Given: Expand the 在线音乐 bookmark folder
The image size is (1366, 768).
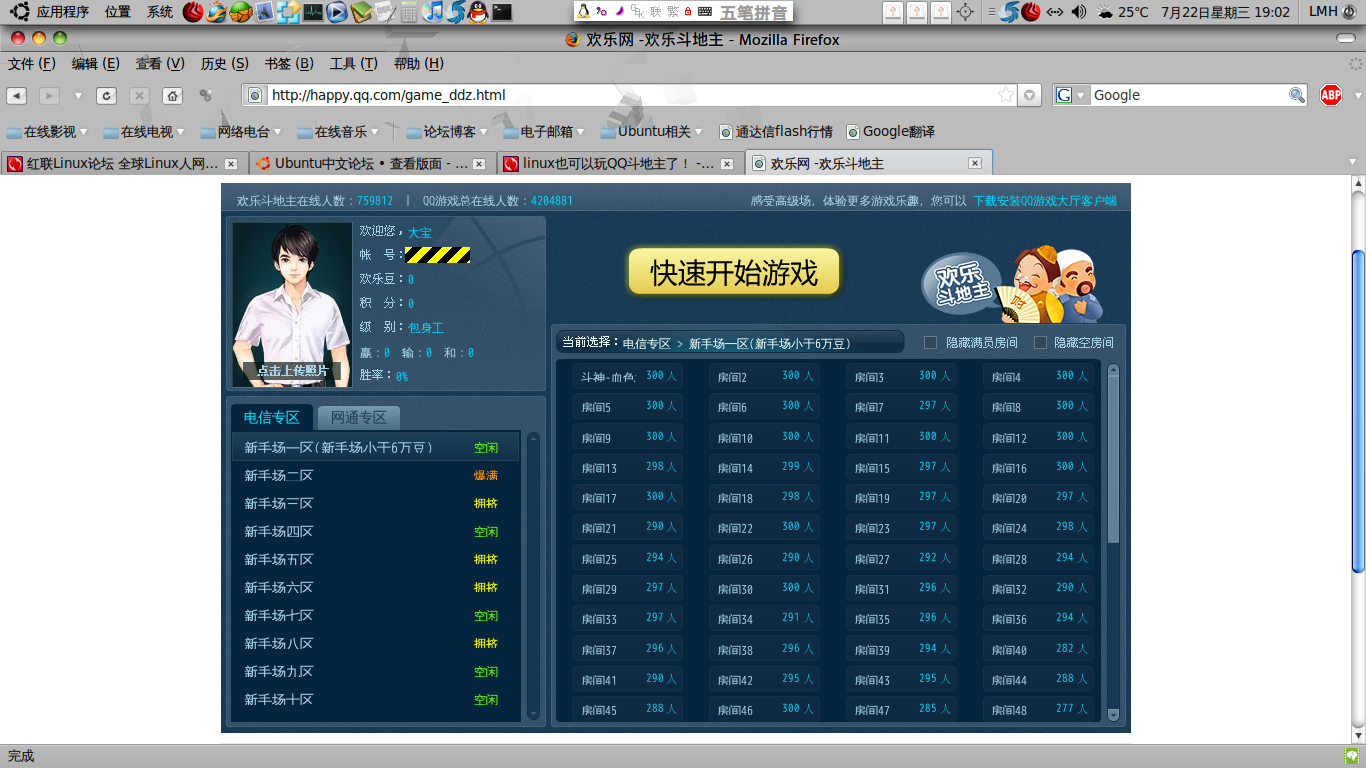Looking at the screenshot, I should (x=338, y=131).
